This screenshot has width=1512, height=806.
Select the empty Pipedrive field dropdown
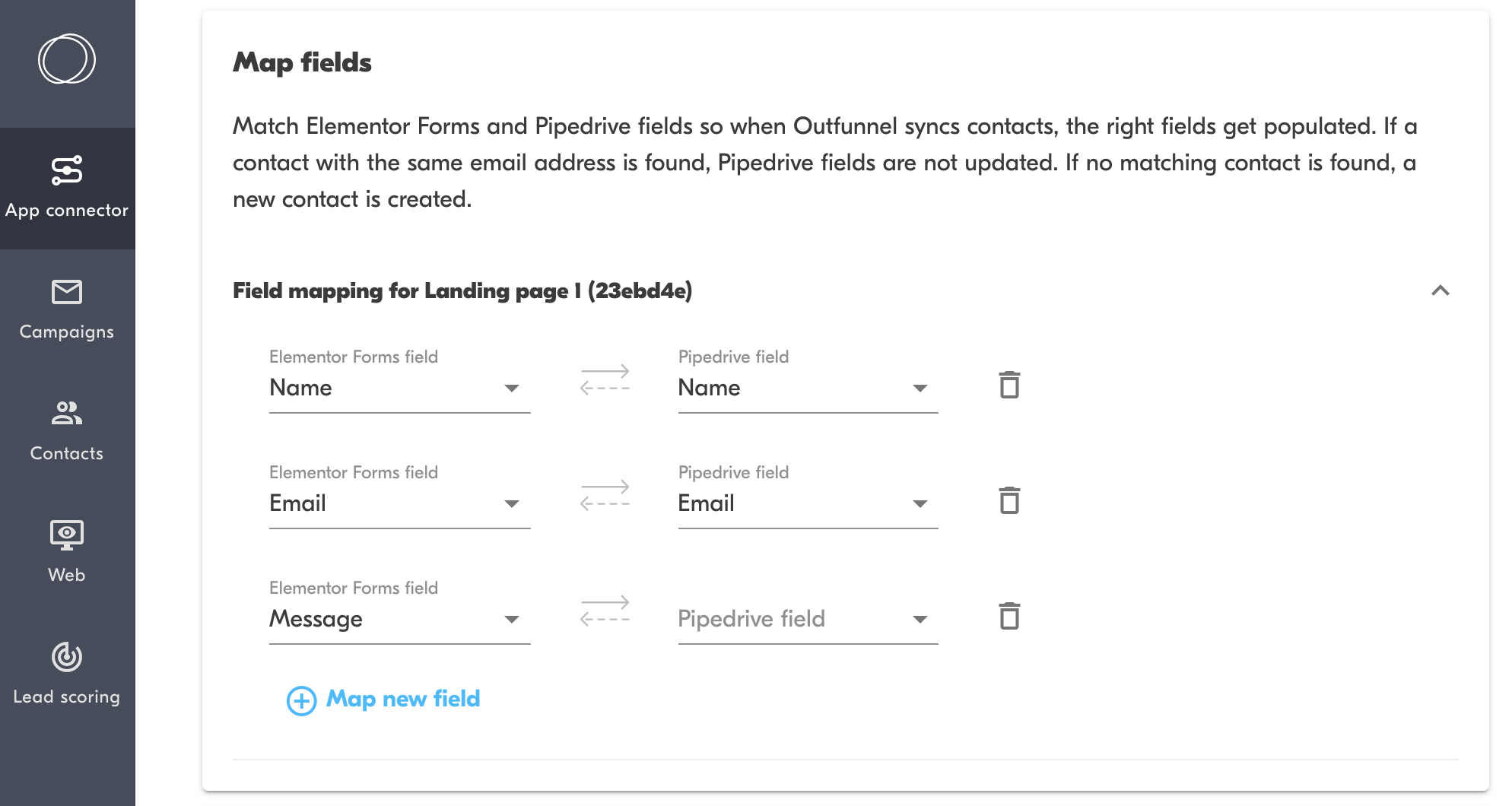click(x=808, y=620)
